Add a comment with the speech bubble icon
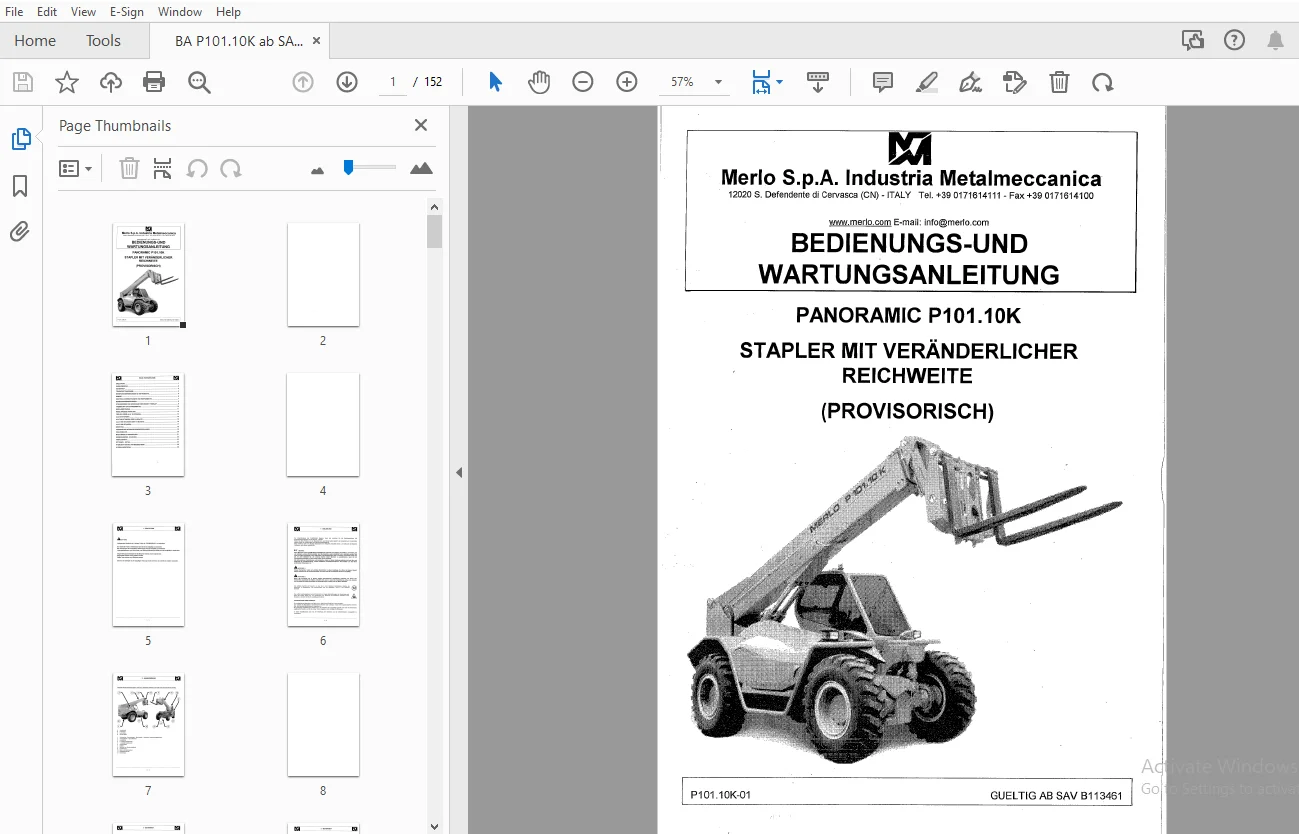The height and width of the screenshot is (834, 1299). tap(883, 82)
